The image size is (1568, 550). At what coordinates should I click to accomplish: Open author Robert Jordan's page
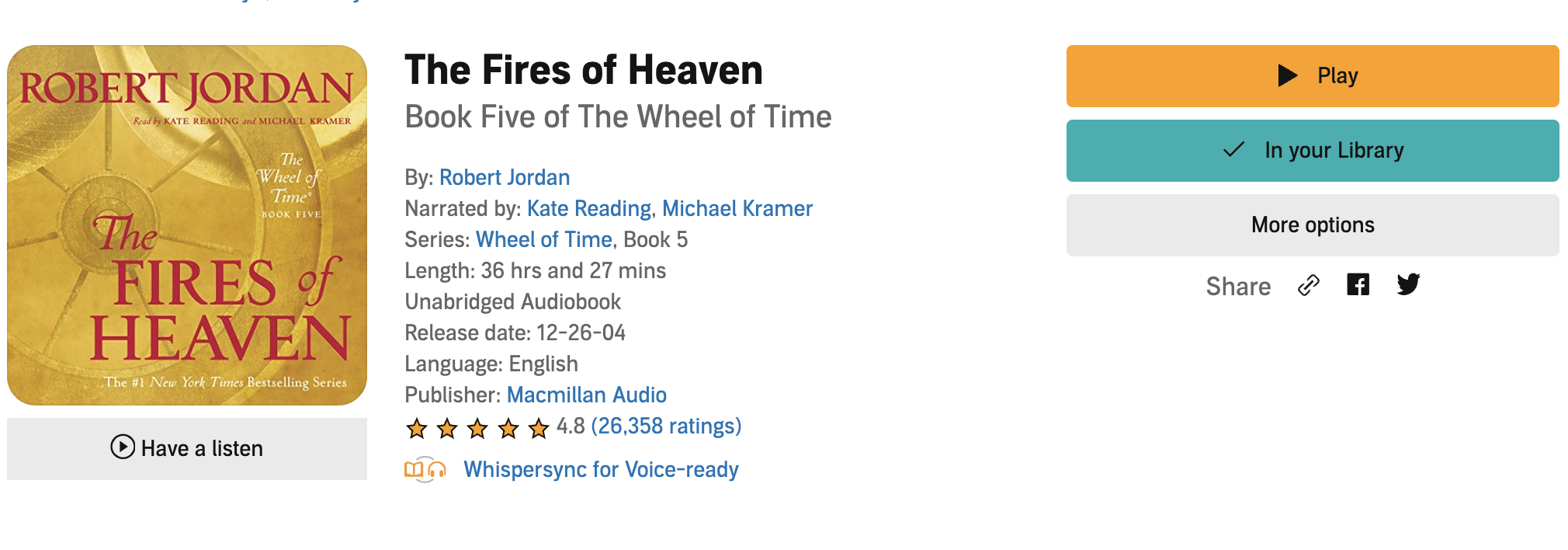point(505,178)
